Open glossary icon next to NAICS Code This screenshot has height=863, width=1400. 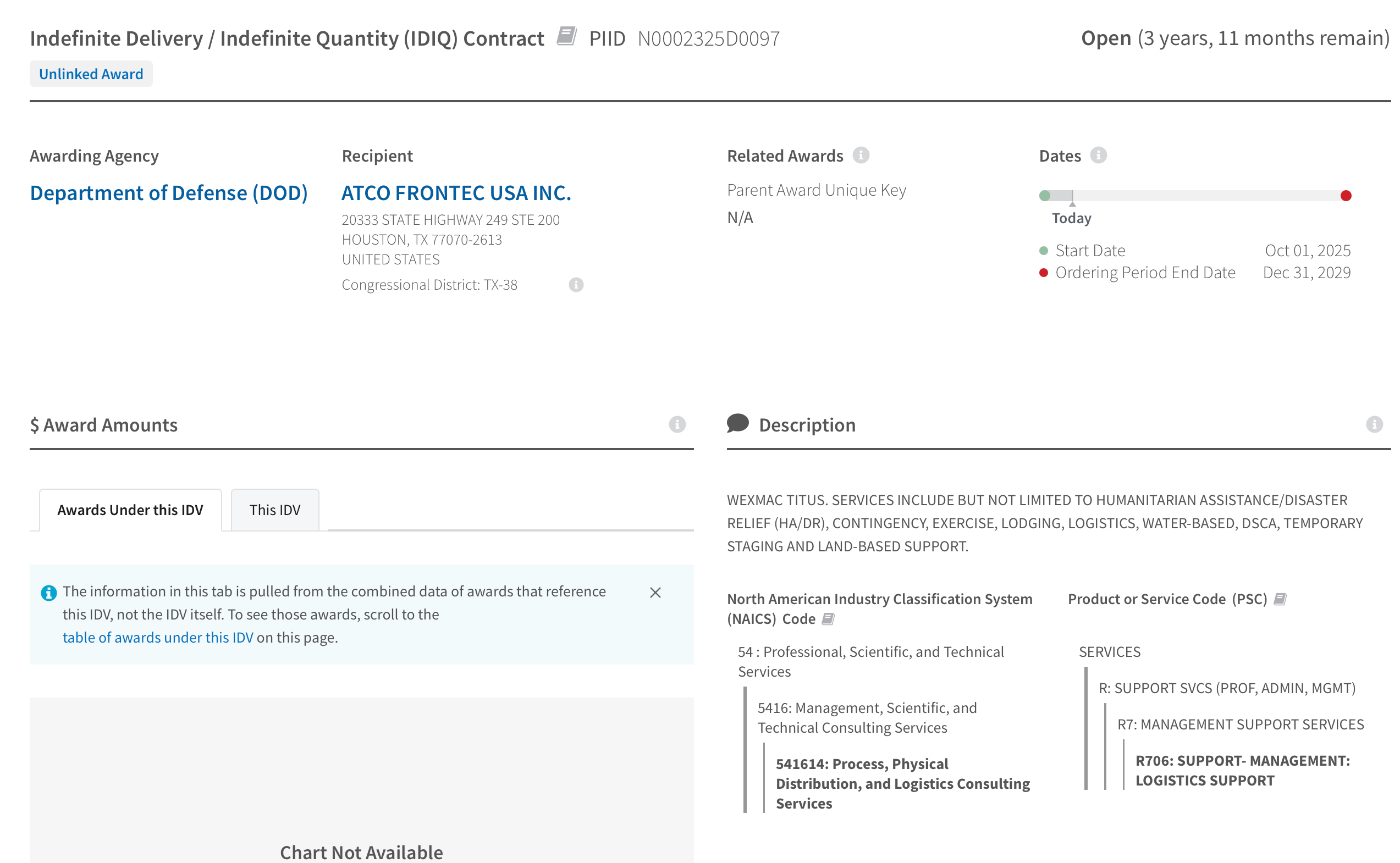(828, 619)
